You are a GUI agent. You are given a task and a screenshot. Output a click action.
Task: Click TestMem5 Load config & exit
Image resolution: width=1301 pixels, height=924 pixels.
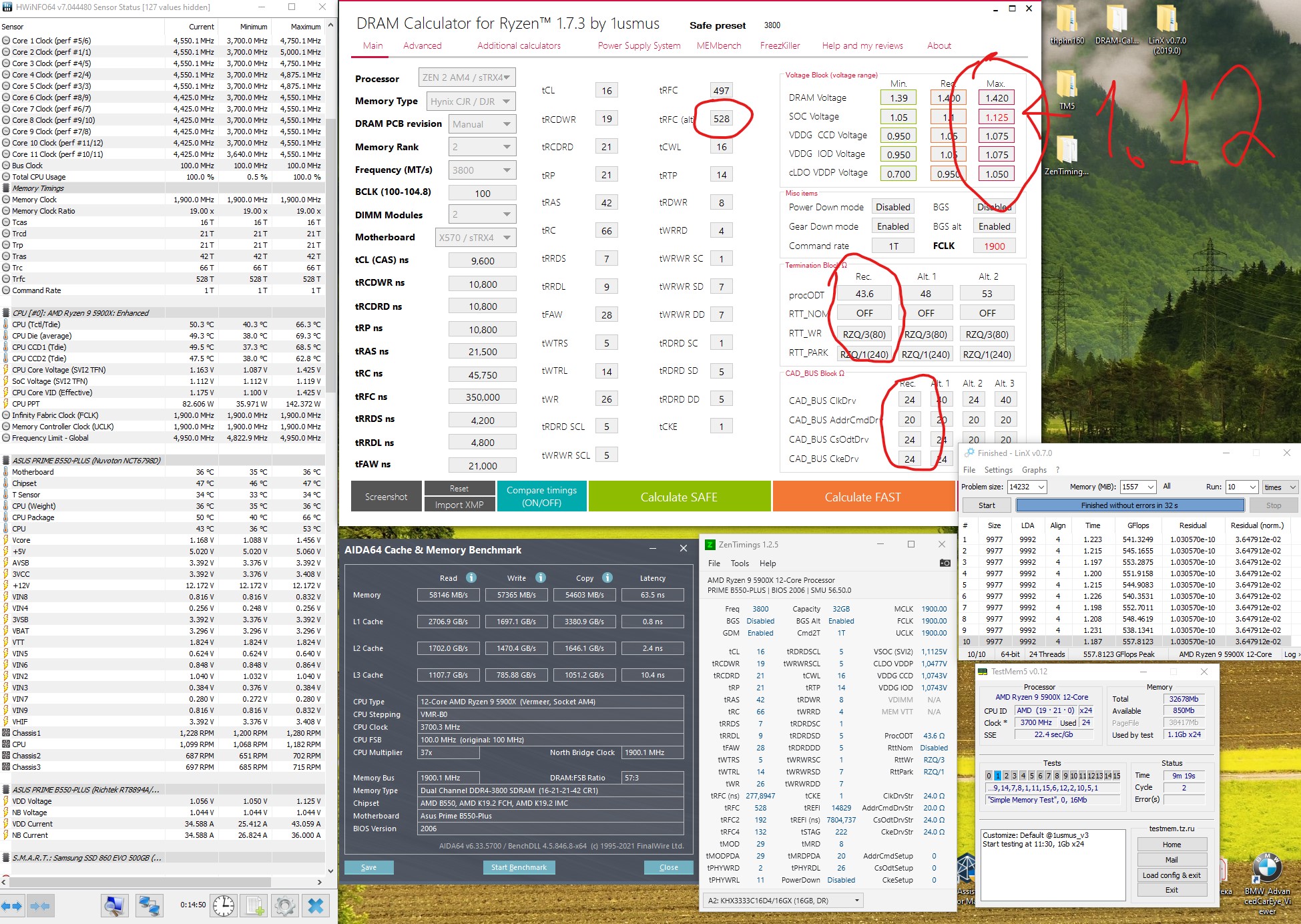1171,875
